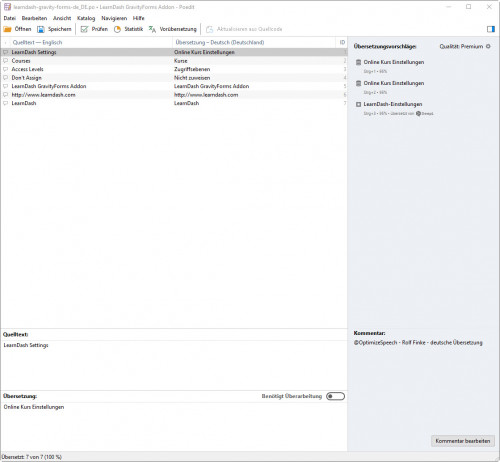Open the Bearbeiten menu

(x=34, y=18)
